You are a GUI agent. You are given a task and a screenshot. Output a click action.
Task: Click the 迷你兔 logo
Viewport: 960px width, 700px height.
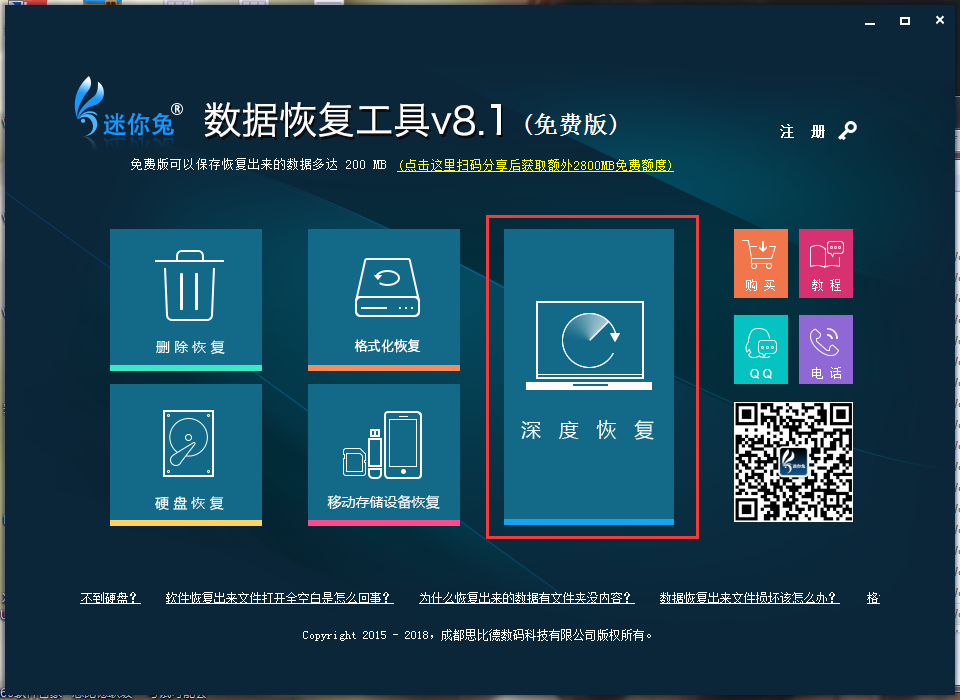tap(129, 108)
